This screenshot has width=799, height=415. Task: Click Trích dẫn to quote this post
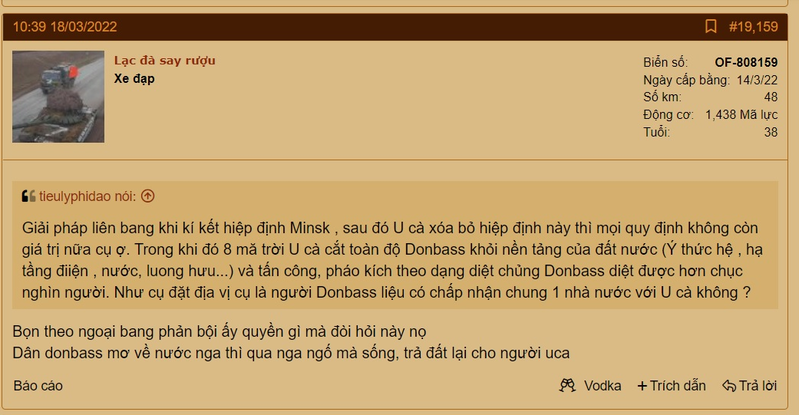672,386
